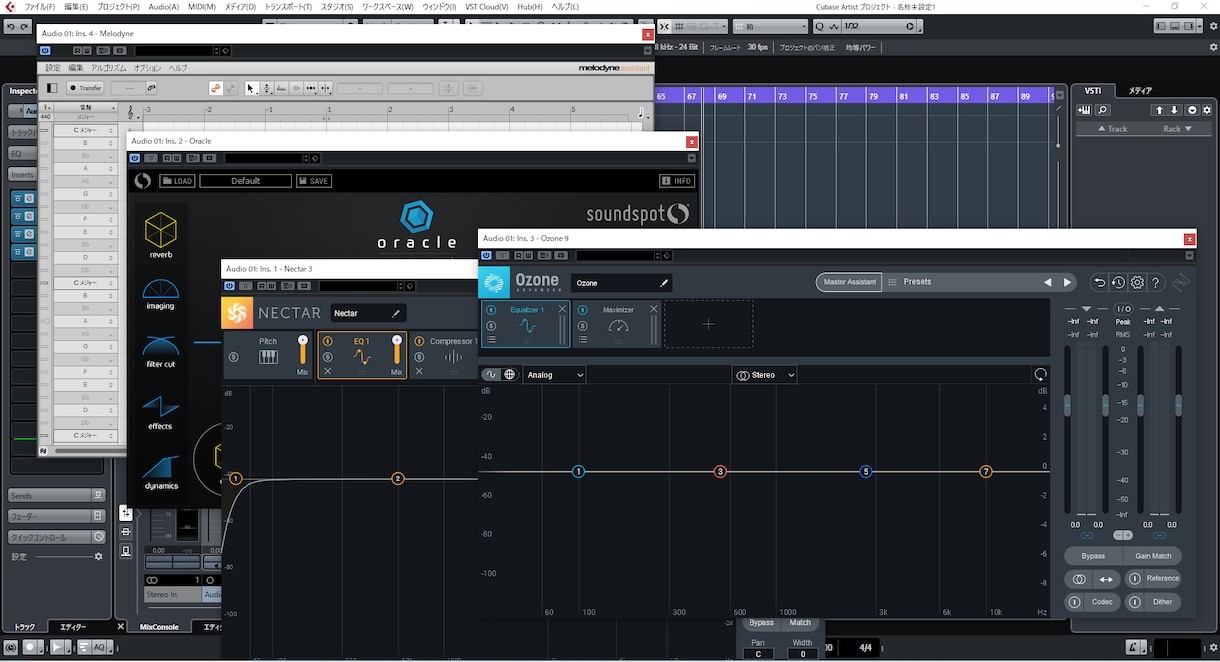Screen dimensions: 1220x662
Task: Add a new module in Ozone's empty slot
Action: point(708,324)
